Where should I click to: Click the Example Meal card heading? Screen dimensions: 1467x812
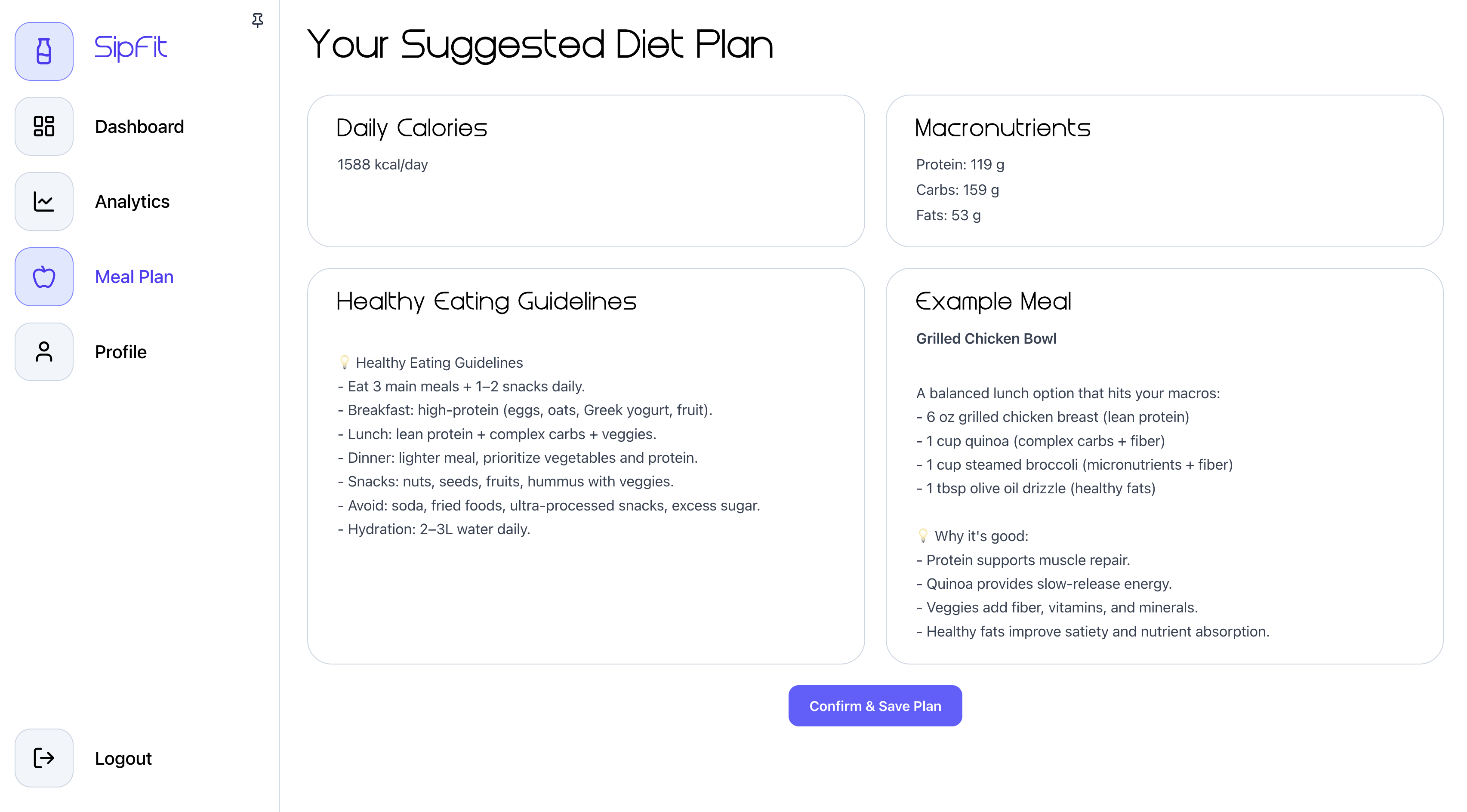993,302
